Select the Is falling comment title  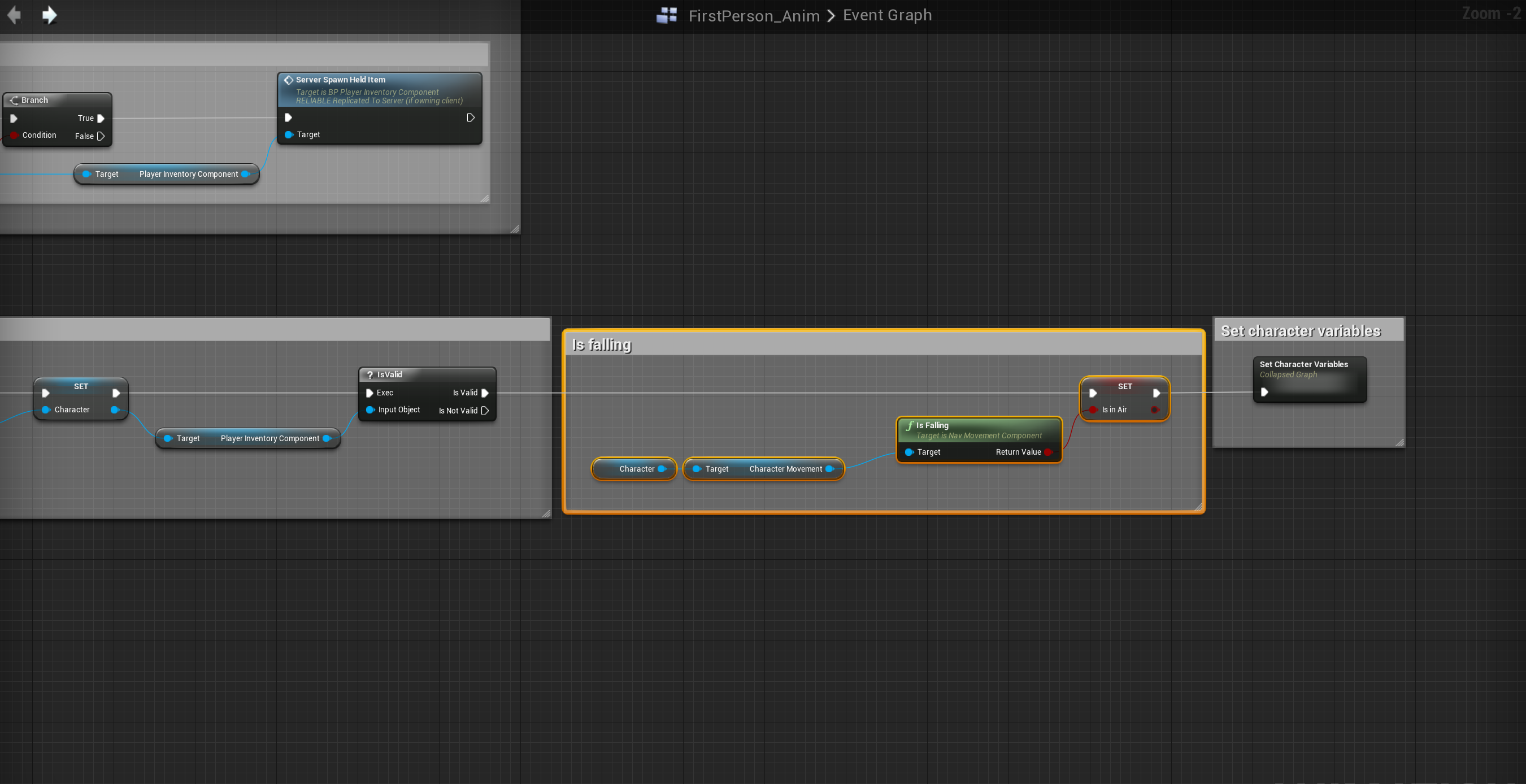(x=601, y=345)
